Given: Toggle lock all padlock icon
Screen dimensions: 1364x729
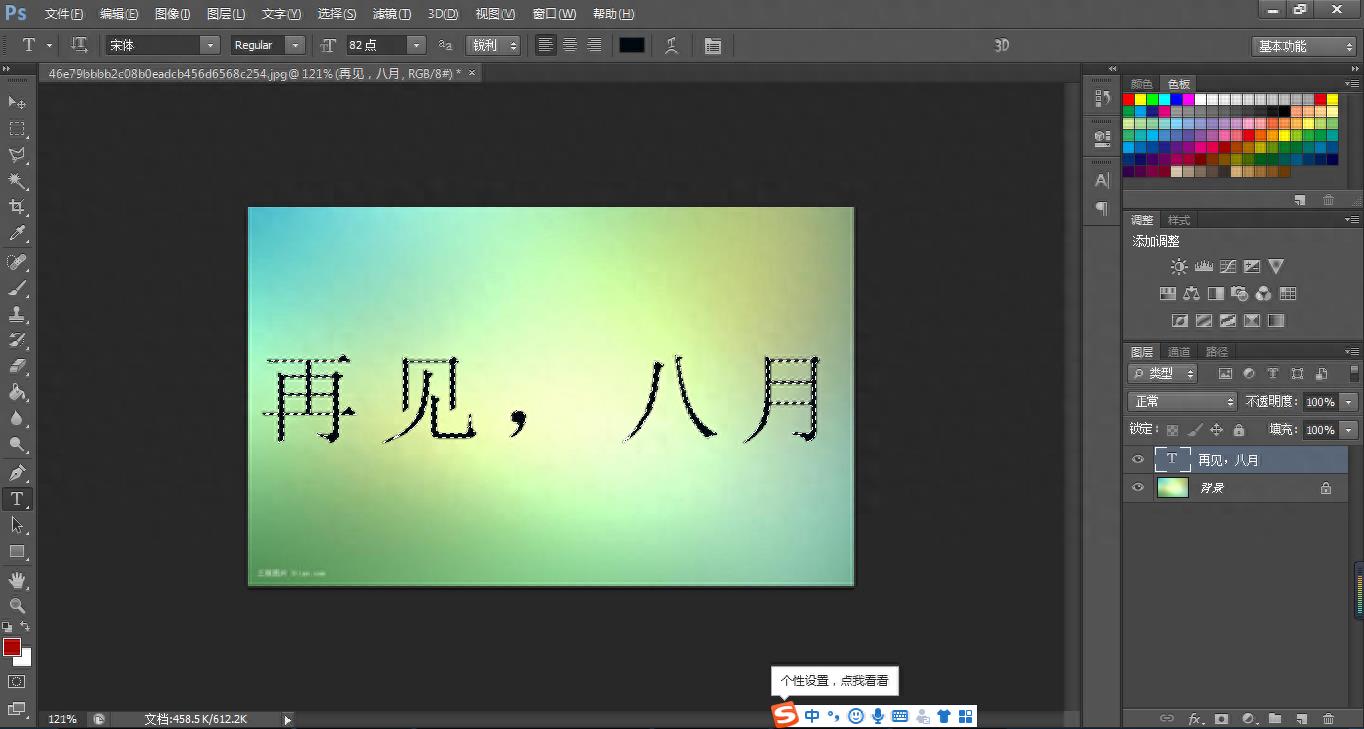Looking at the screenshot, I should 1238,430.
